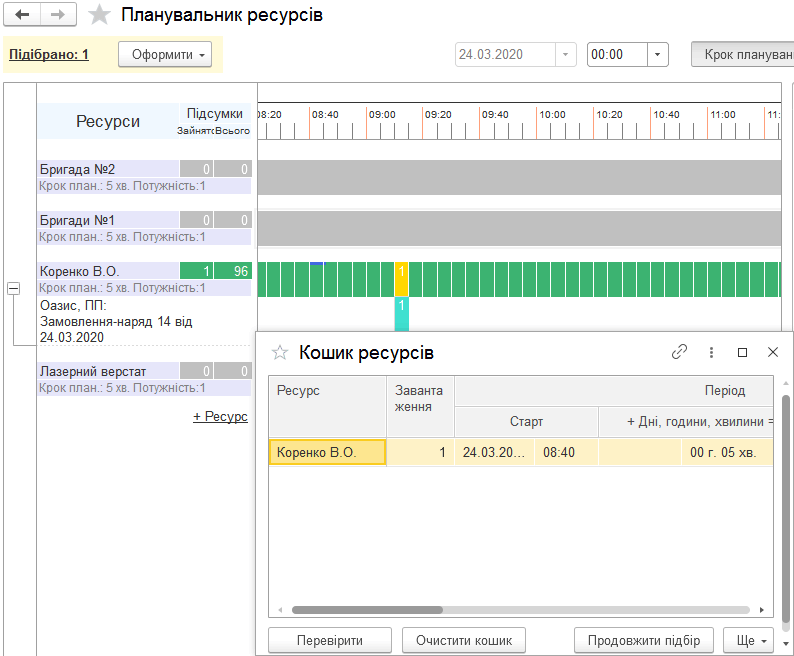Click the Кошик scrollbar right arrow

[762, 610]
